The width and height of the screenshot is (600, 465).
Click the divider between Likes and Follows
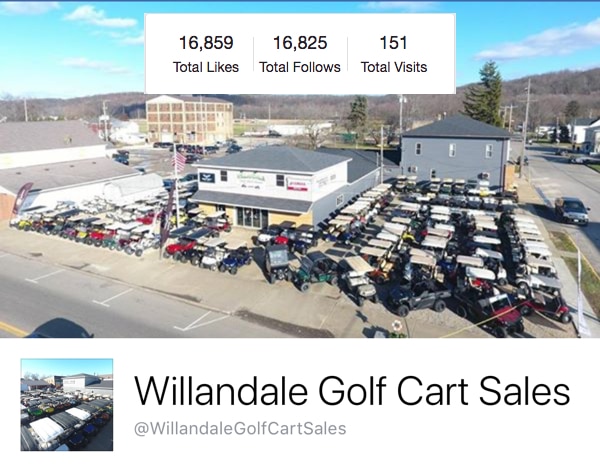(253, 54)
